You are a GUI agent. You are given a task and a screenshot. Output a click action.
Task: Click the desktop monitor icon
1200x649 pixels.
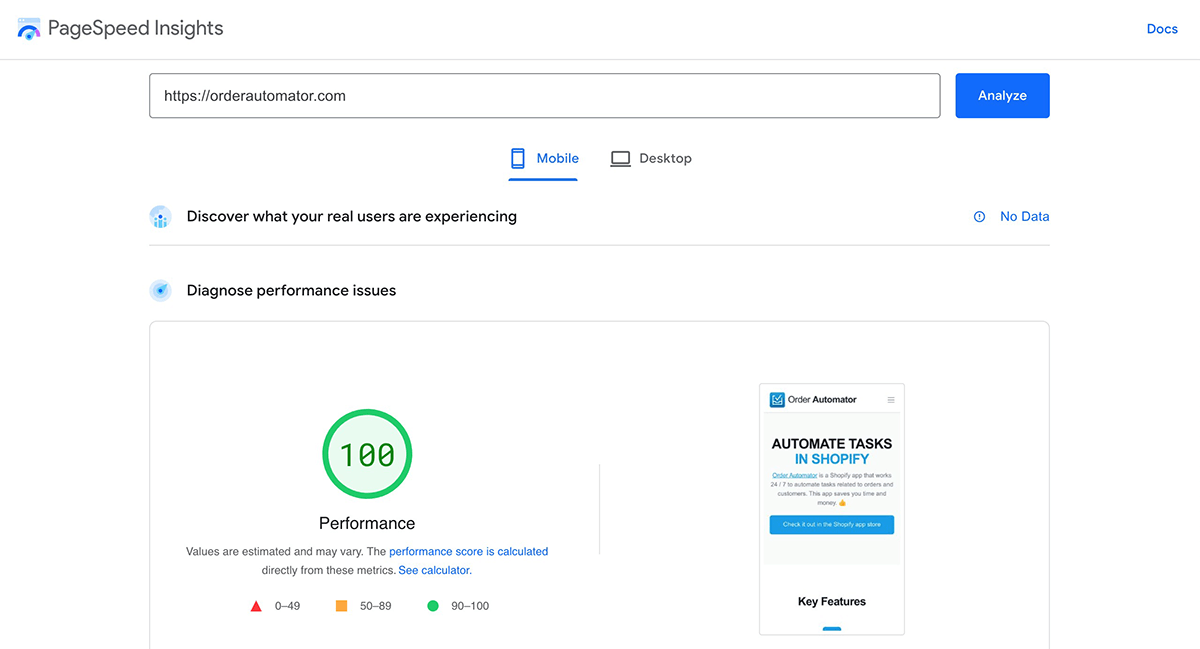(x=620, y=158)
